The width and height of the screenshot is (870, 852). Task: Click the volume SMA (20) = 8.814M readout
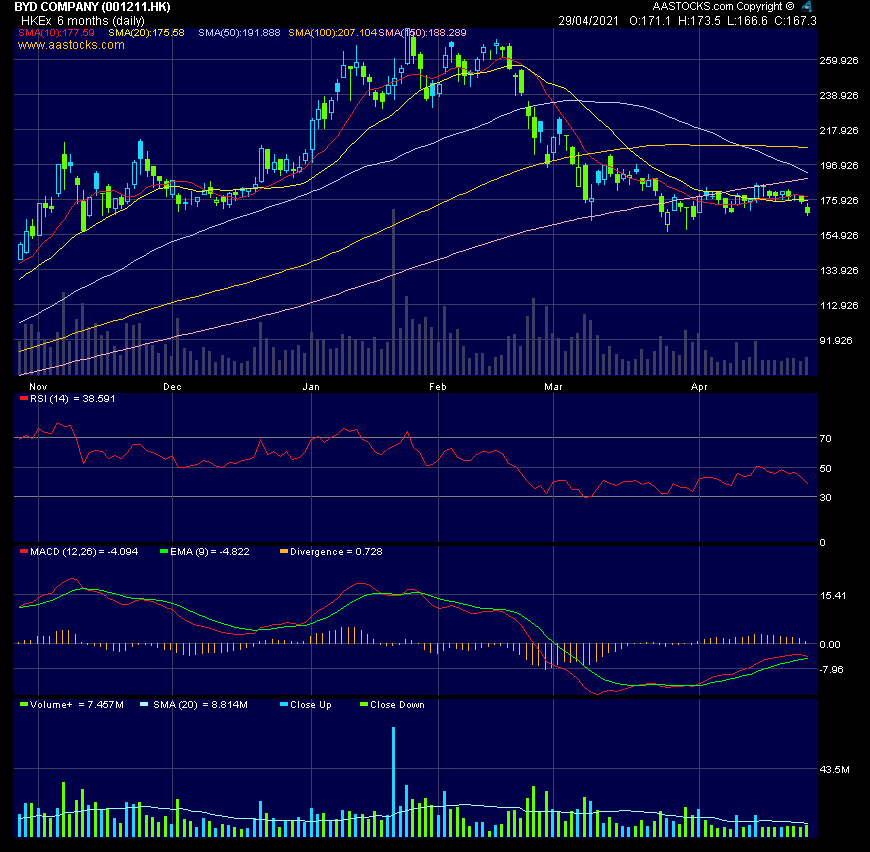click(x=200, y=704)
